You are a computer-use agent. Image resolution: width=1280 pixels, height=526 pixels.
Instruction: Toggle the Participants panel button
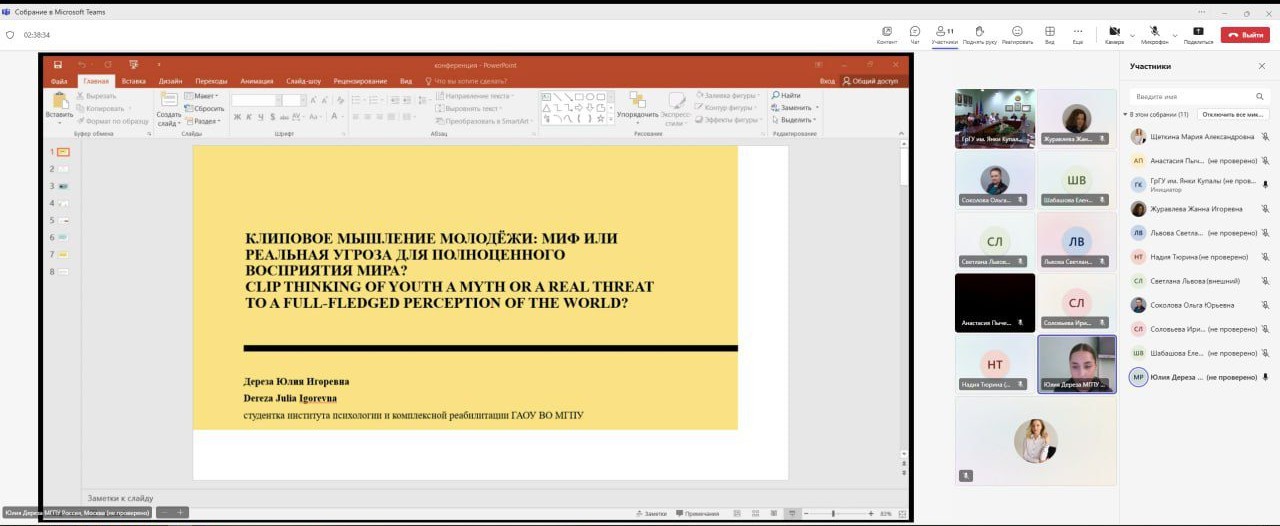coord(944,33)
